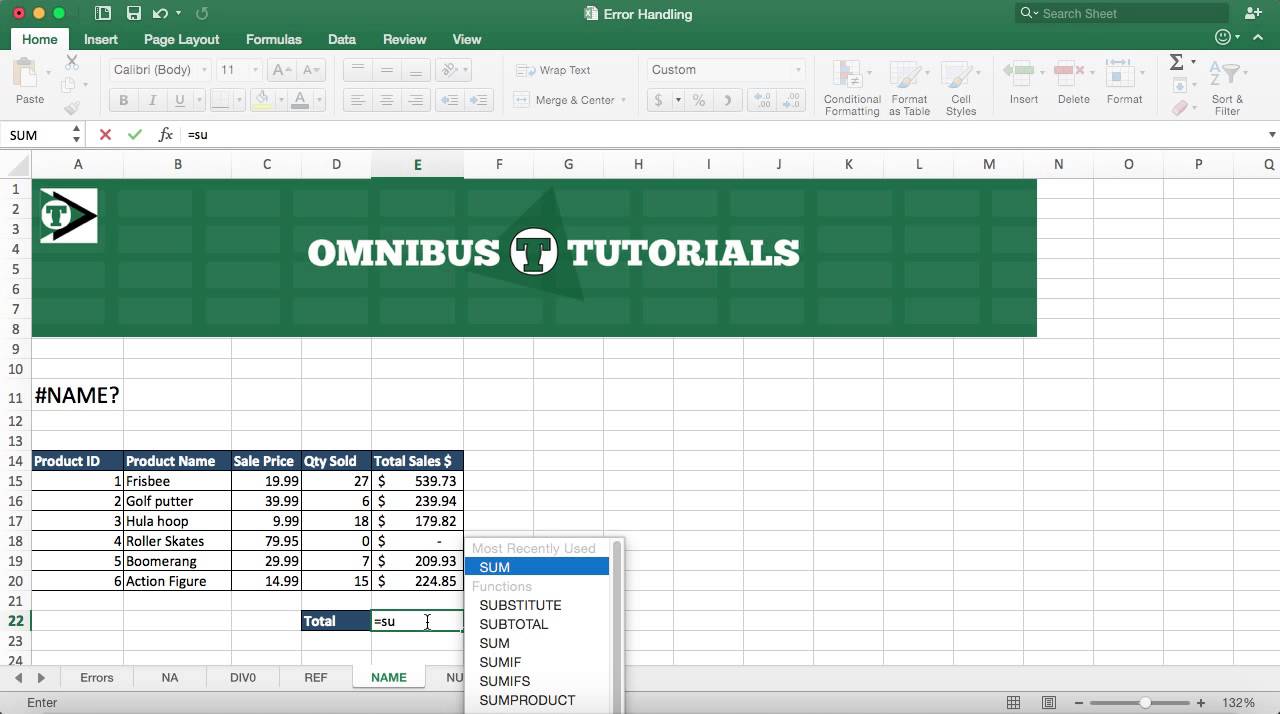
Task: Toggle Bold formatting
Action: [x=124, y=100]
